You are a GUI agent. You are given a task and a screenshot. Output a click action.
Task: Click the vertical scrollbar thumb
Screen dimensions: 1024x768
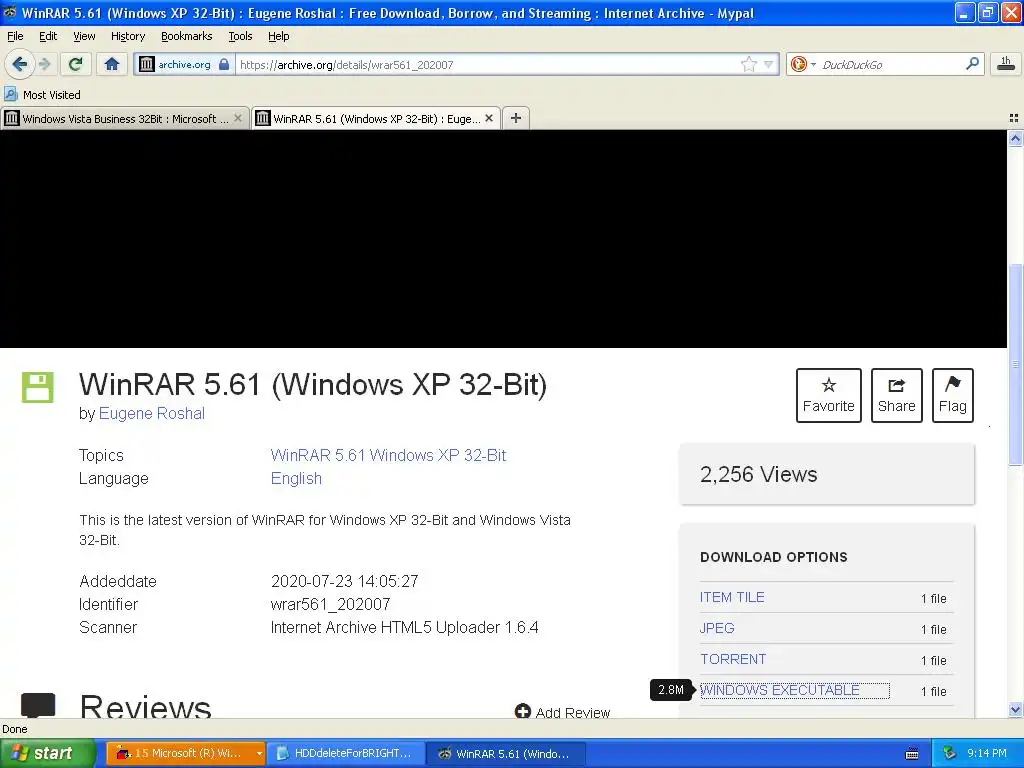[x=1015, y=364]
